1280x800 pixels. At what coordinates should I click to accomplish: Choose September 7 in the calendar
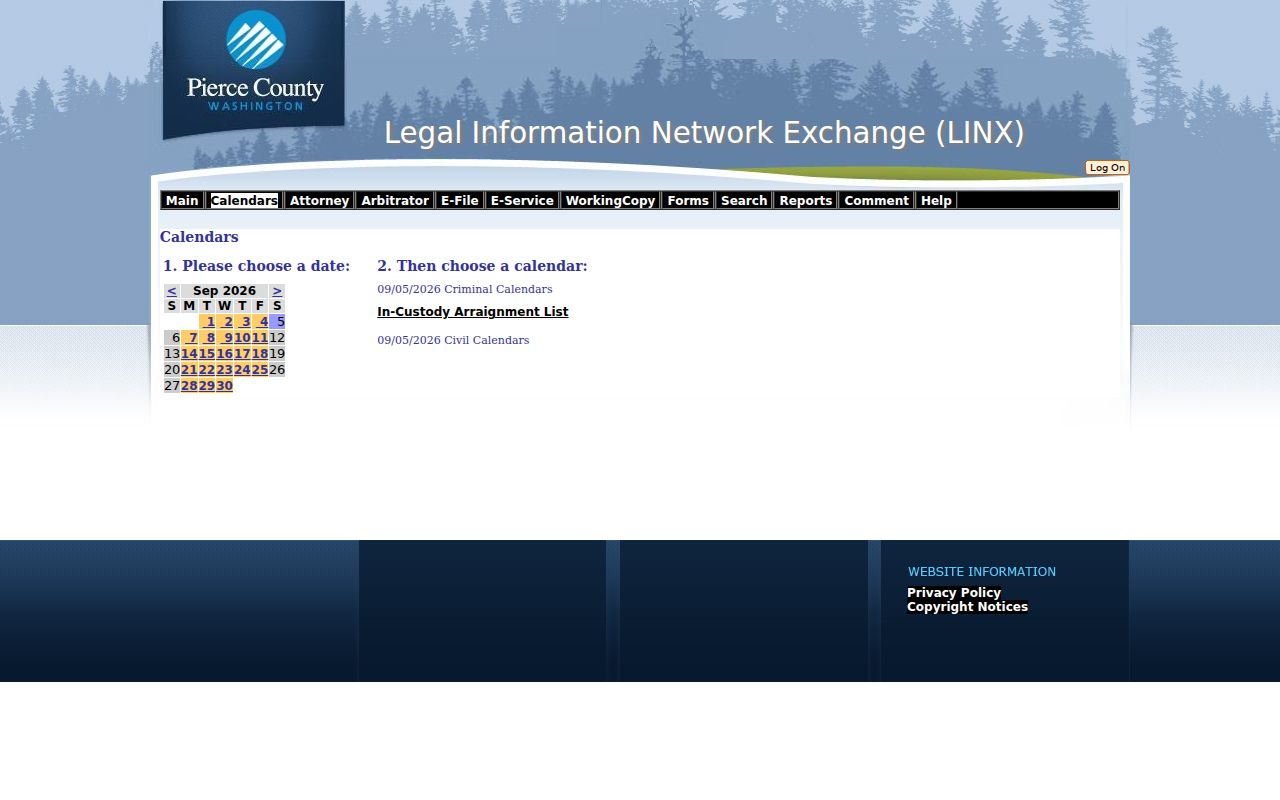(190, 338)
